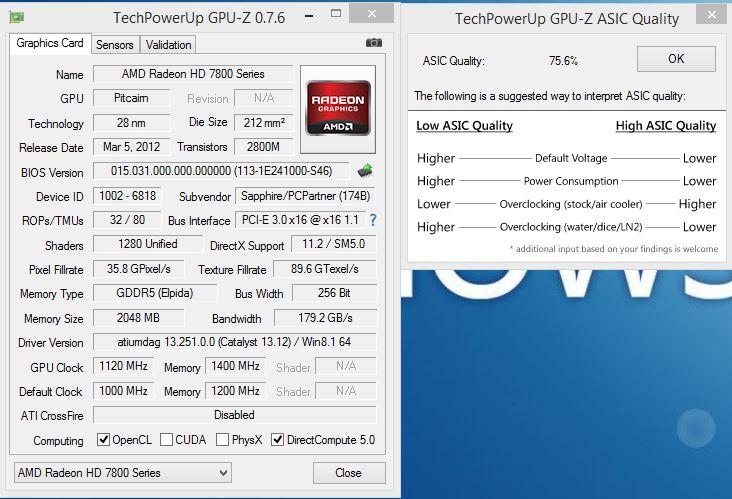The height and width of the screenshot is (499, 732).
Task: Click Bus Width value 256 Bit
Action: tap(334, 293)
